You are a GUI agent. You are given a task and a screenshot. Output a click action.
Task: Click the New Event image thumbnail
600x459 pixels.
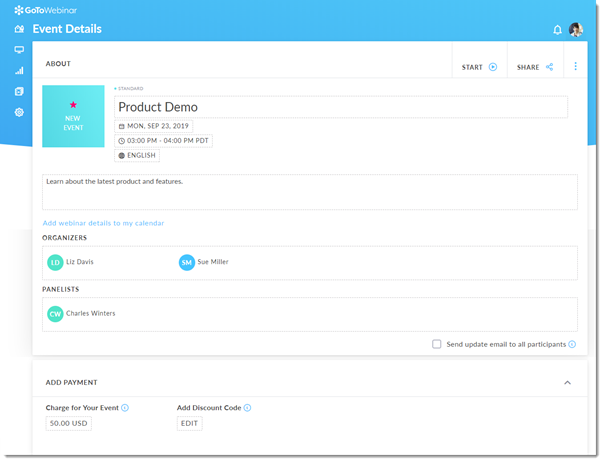[73, 116]
